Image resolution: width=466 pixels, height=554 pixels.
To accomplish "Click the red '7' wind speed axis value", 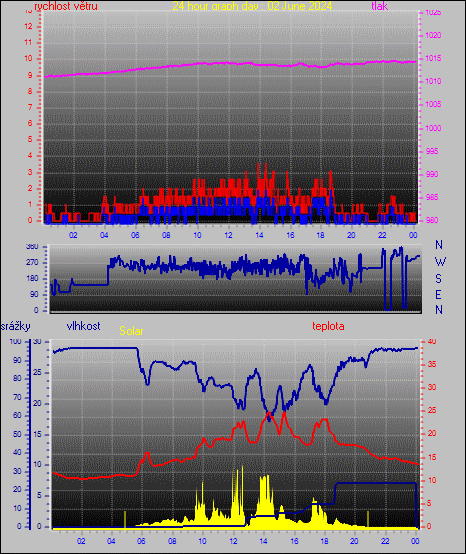I will click(x=30, y=107).
